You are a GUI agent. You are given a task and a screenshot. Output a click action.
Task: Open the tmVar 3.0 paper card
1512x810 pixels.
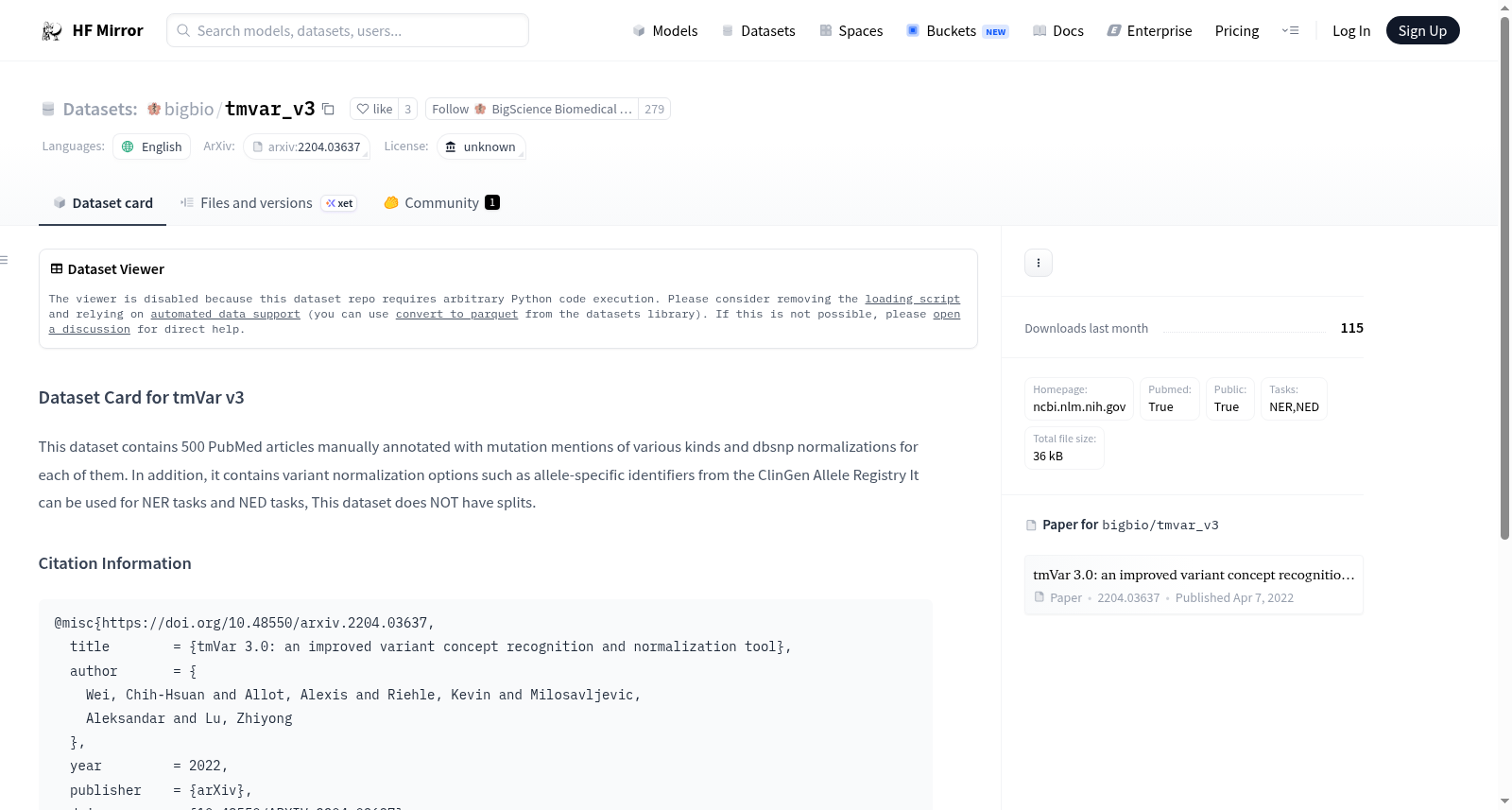(1194, 585)
